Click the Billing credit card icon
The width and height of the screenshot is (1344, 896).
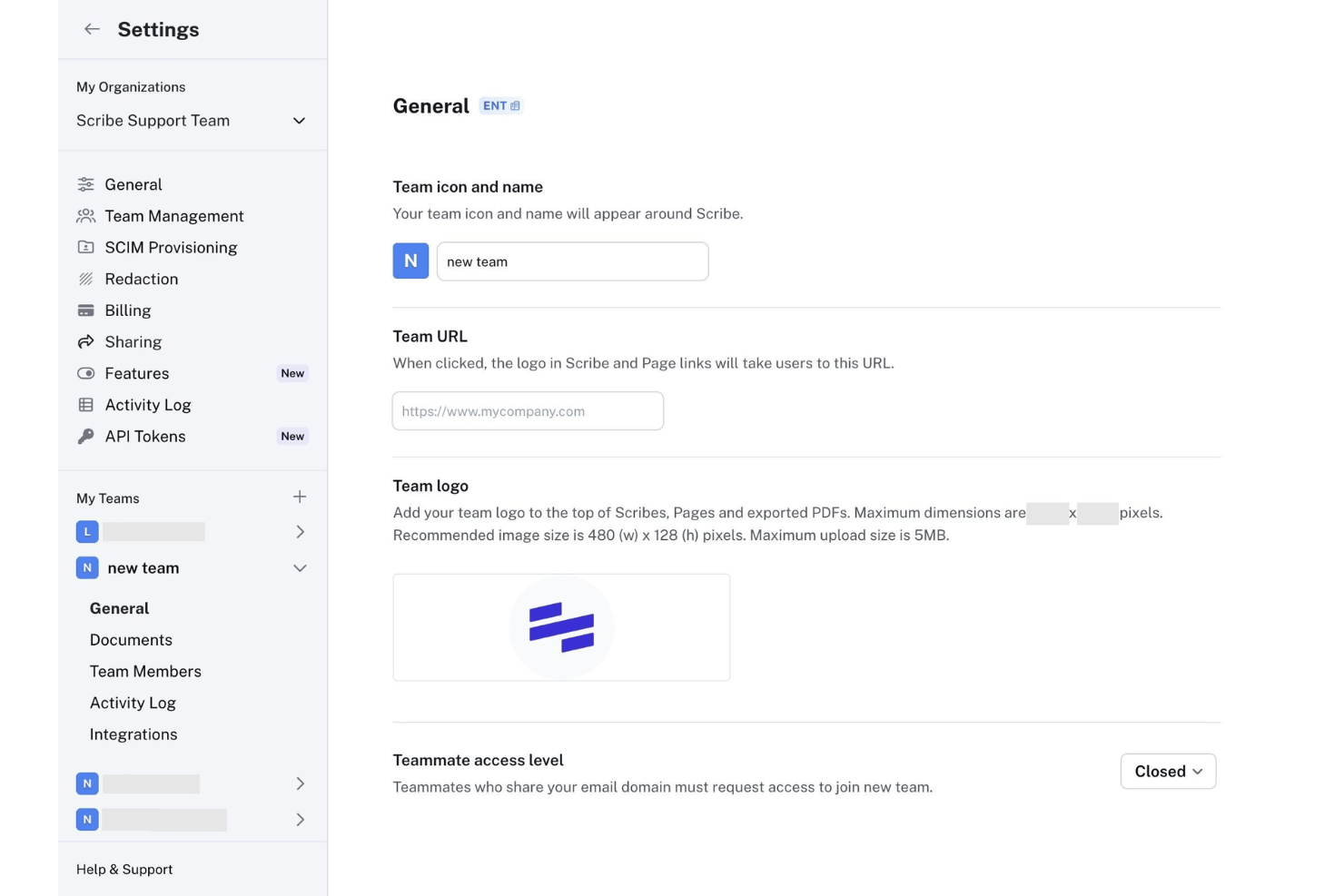tap(86, 310)
